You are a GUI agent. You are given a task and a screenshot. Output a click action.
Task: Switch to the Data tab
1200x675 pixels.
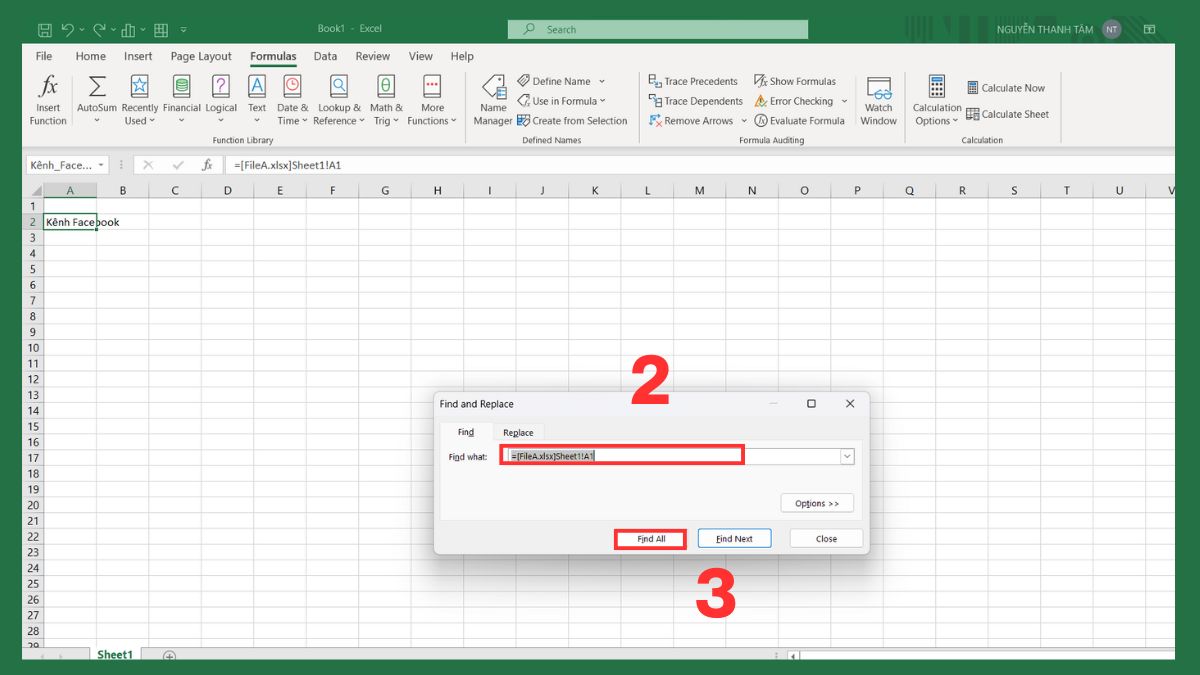(x=325, y=56)
